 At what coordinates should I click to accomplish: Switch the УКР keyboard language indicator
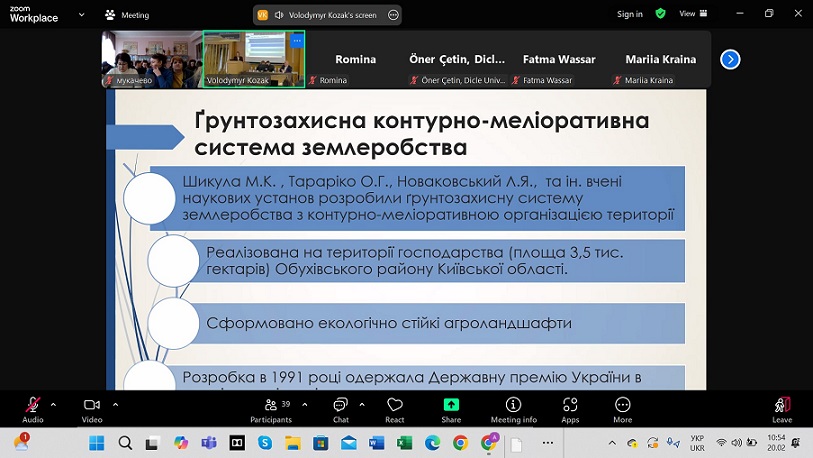[x=697, y=443]
